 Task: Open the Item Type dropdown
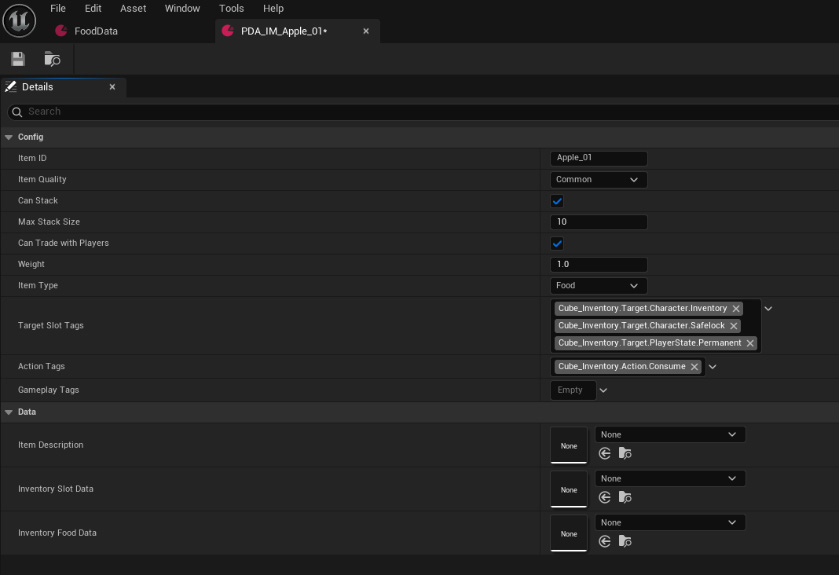coord(598,286)
